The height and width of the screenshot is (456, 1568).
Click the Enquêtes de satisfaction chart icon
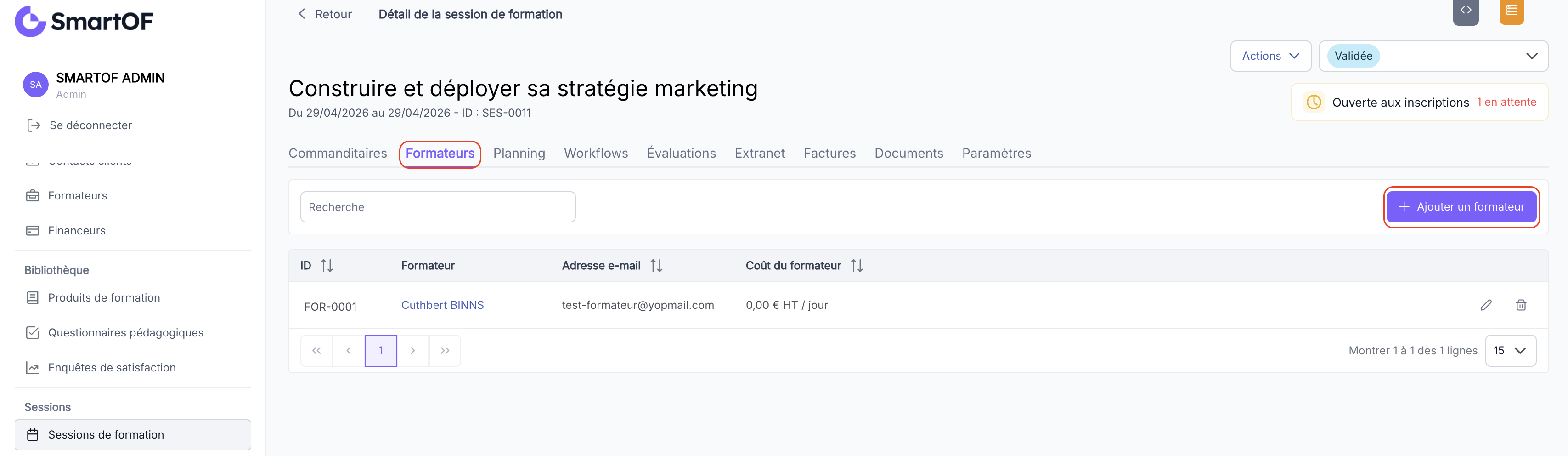[x=33, y=368]
